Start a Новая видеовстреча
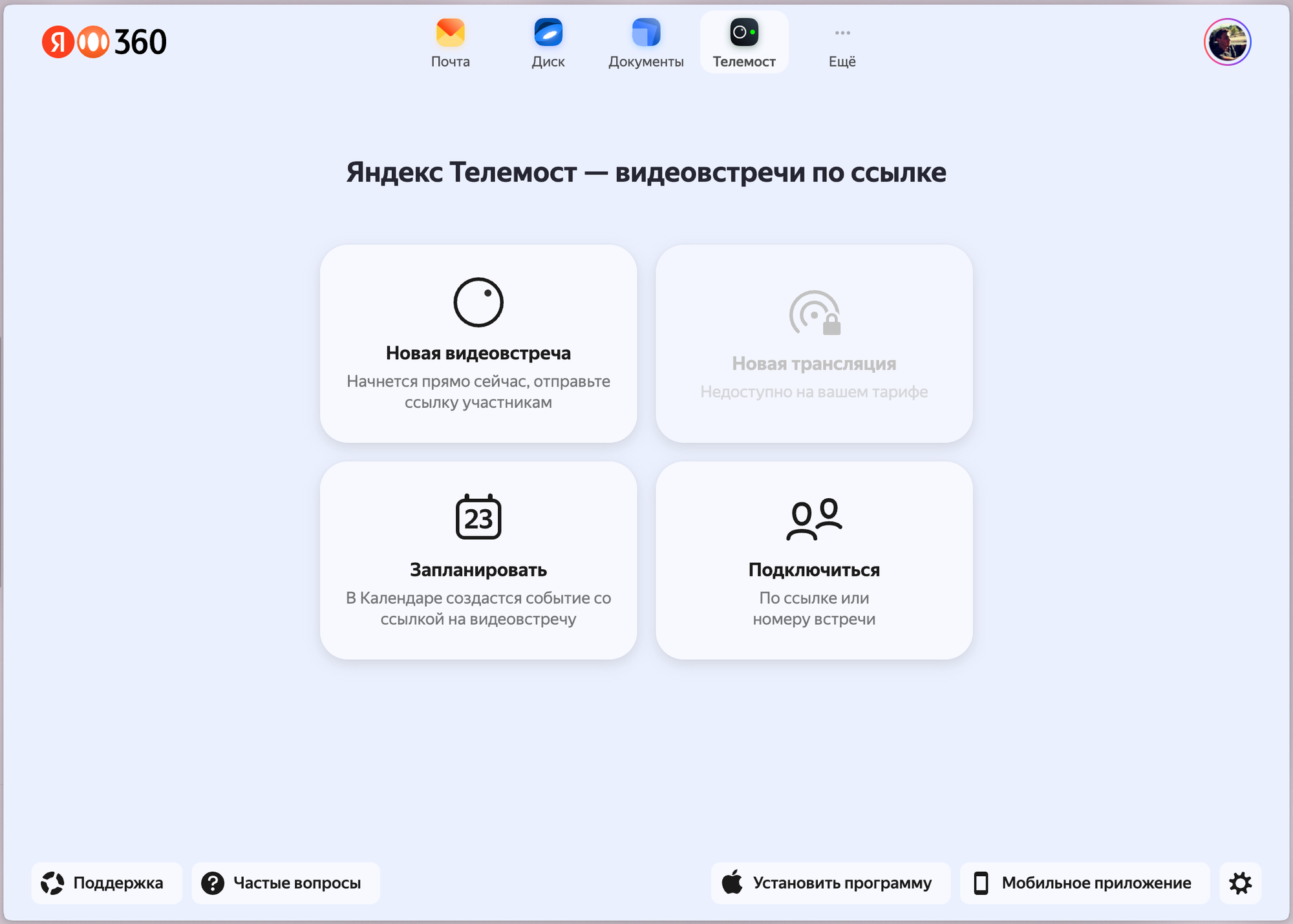 478,344
